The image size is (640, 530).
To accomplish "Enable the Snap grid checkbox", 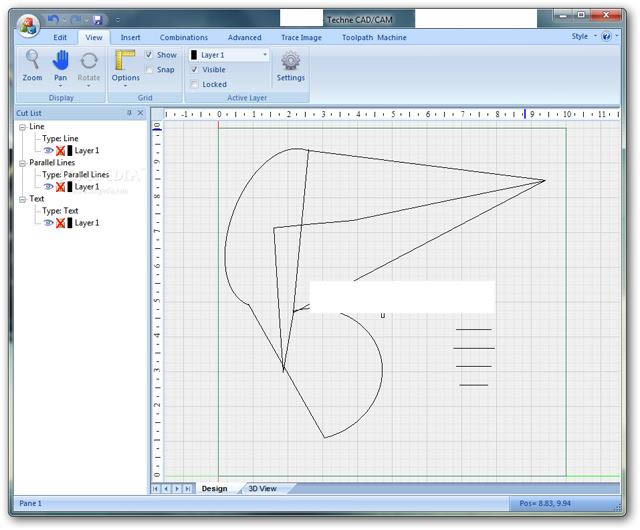I will tap(149, 70).
